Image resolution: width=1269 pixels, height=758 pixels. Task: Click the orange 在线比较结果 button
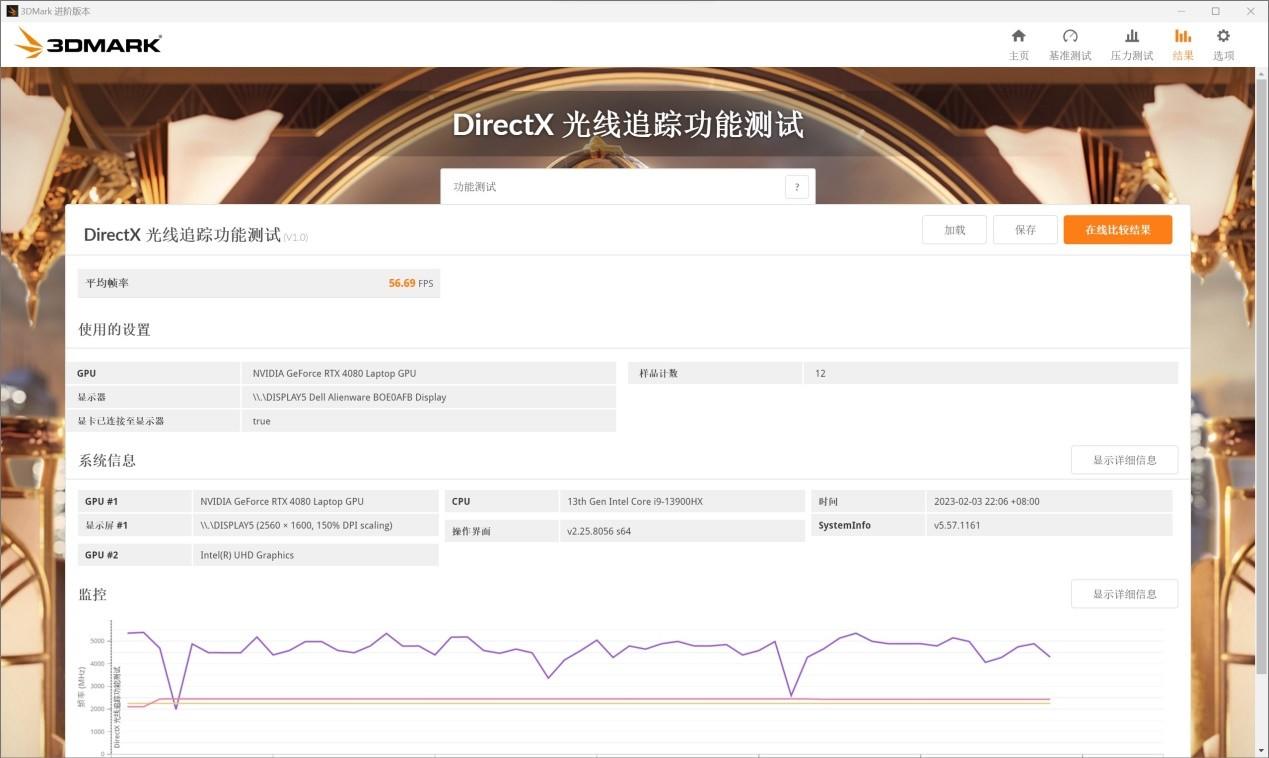point(1117,230)
